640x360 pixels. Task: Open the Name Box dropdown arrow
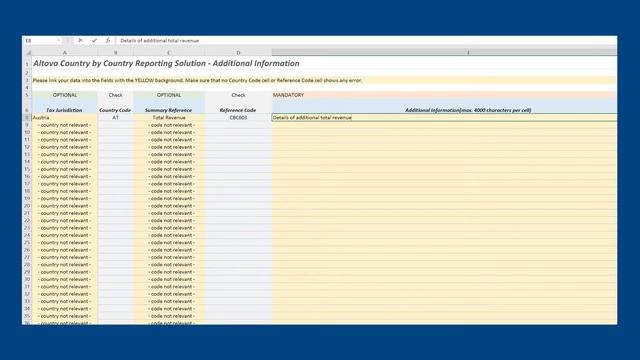coord(58,40)
